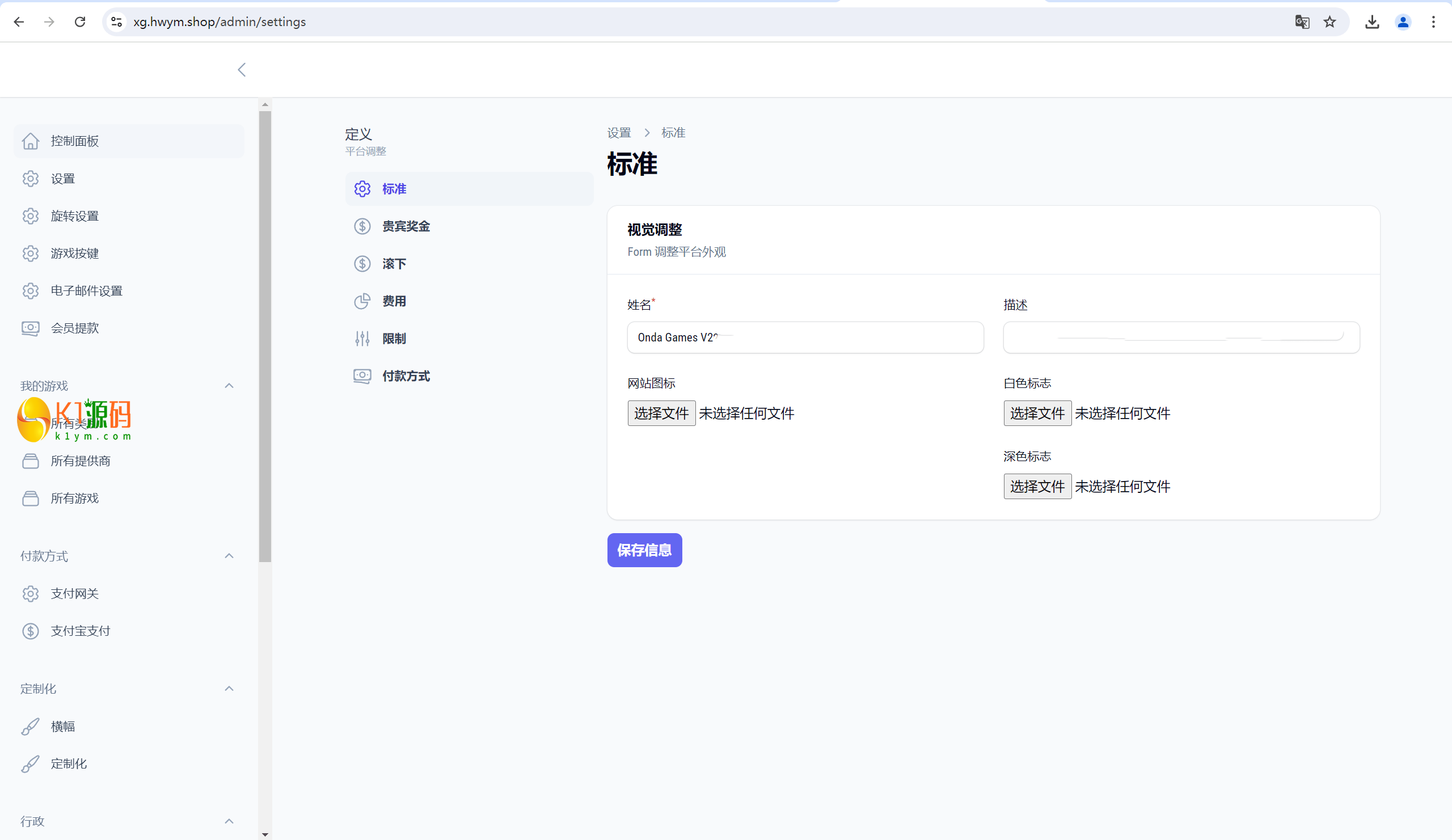Collapse the 定制化 sidebar section
This screenshot has width=1452, height=840.
click(x=229, y=689)
